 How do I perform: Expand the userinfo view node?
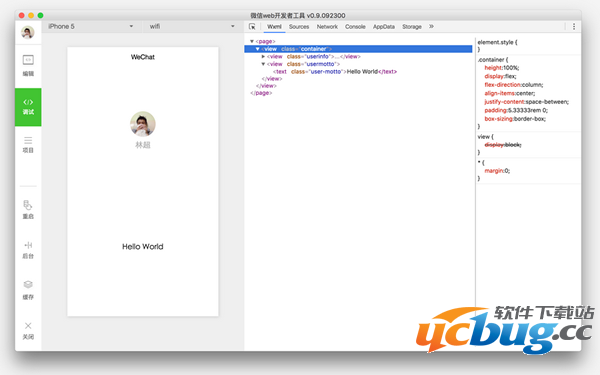[263, 56]
